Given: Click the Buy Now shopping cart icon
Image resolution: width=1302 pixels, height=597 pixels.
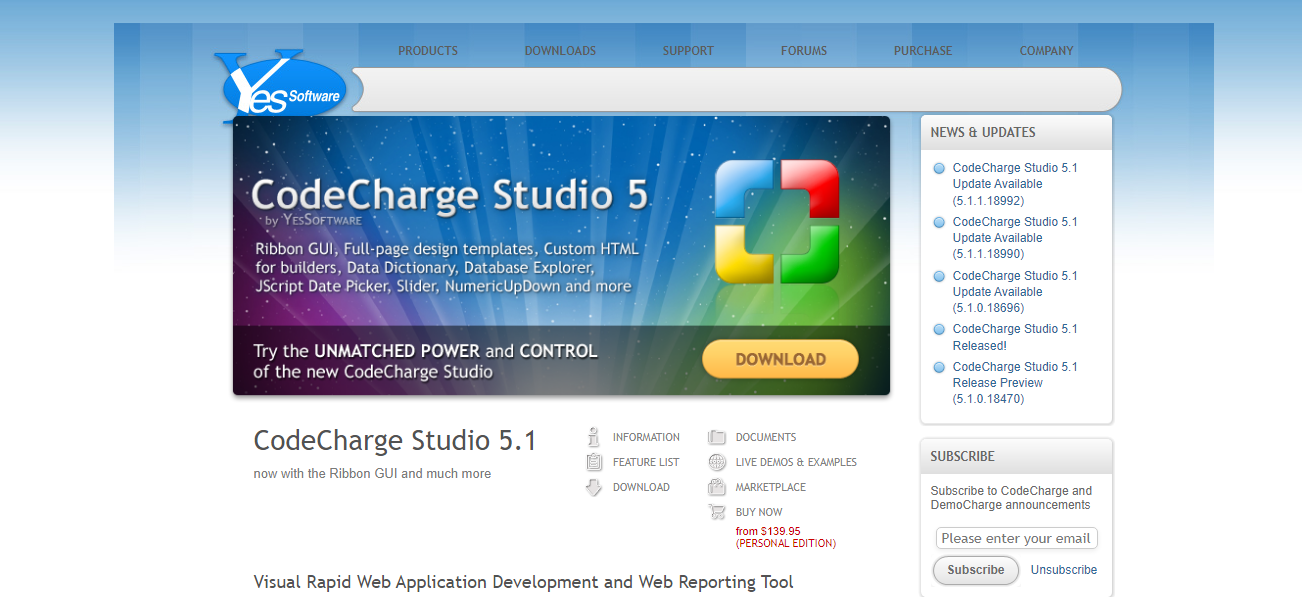Looking at the screenshot, I should 717,511.
